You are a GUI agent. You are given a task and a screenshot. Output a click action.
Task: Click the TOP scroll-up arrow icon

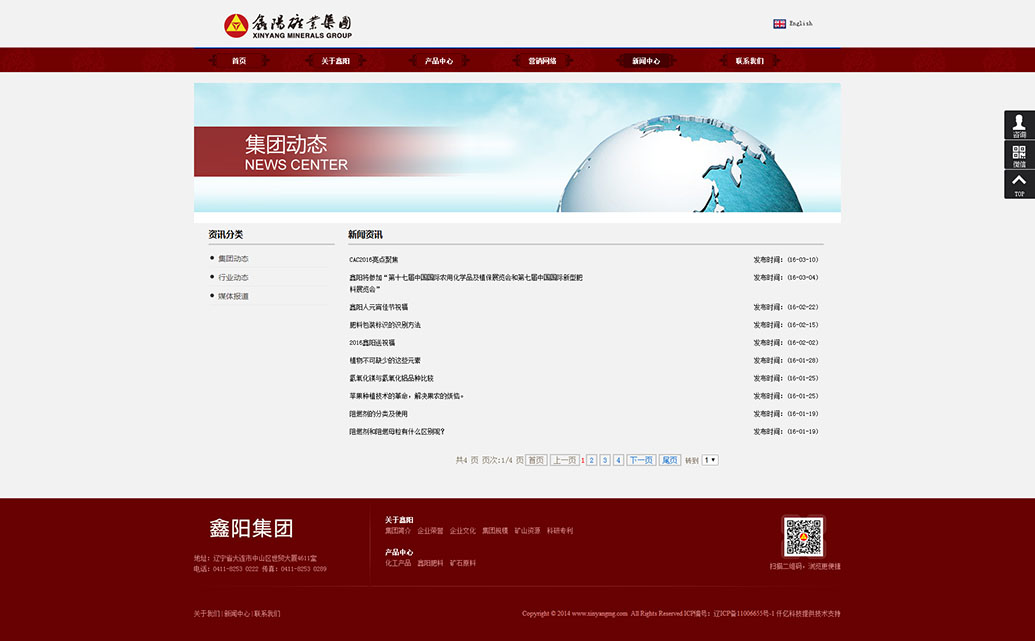point(1019,184)
